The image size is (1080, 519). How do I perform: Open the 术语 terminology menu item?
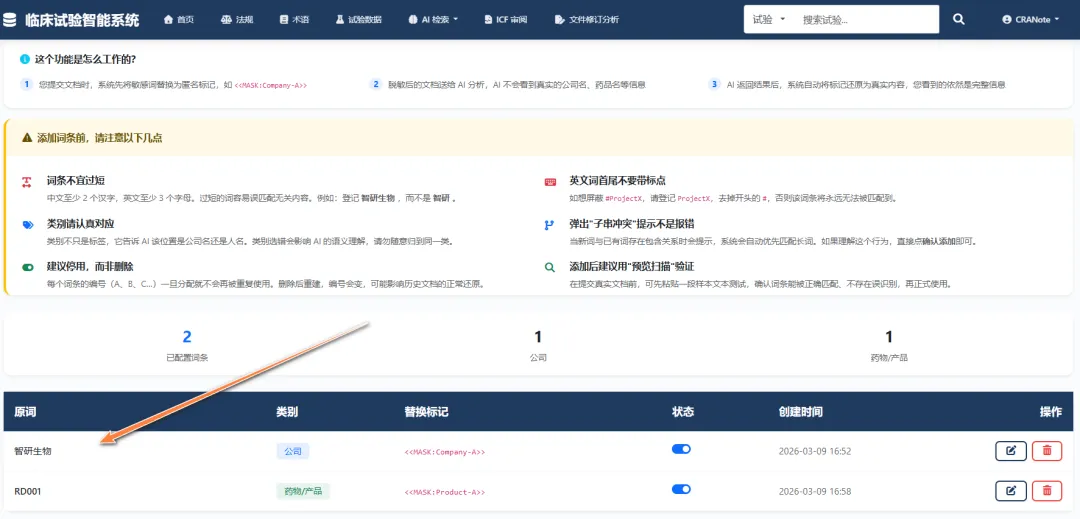[295, 20]
